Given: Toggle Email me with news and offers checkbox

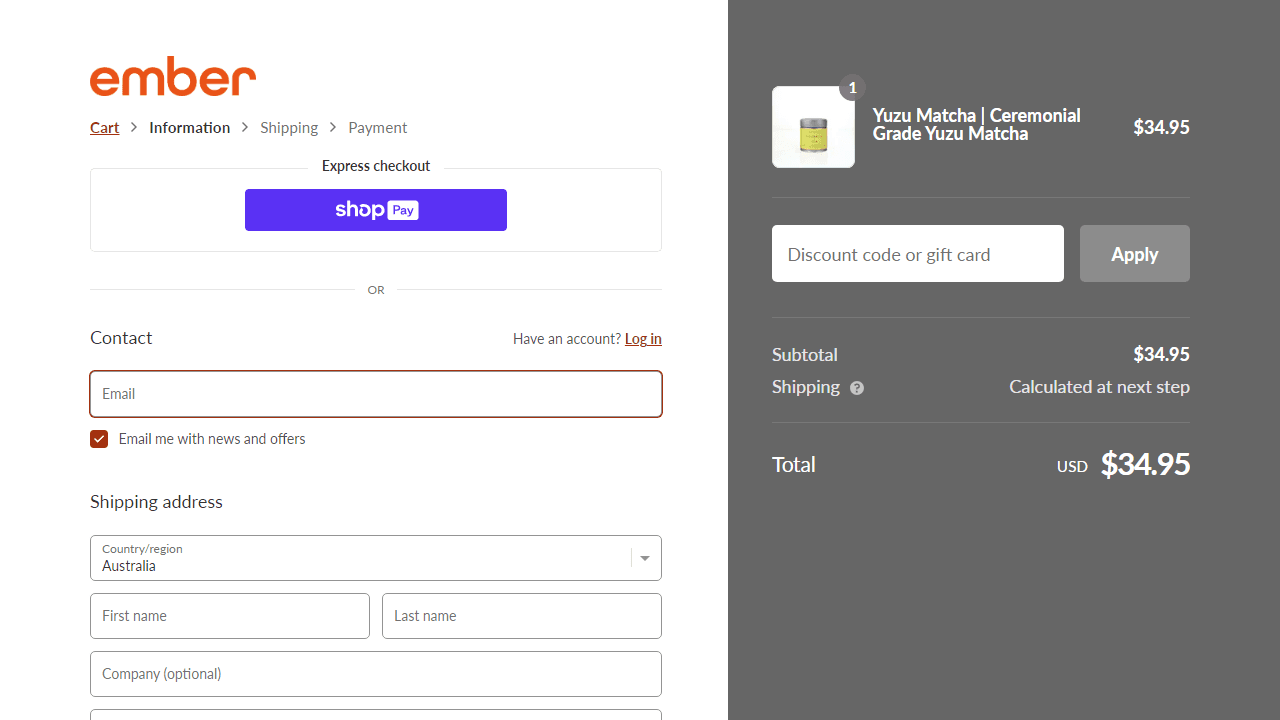Looking at the screenshot, I should (x=99, y=439).
